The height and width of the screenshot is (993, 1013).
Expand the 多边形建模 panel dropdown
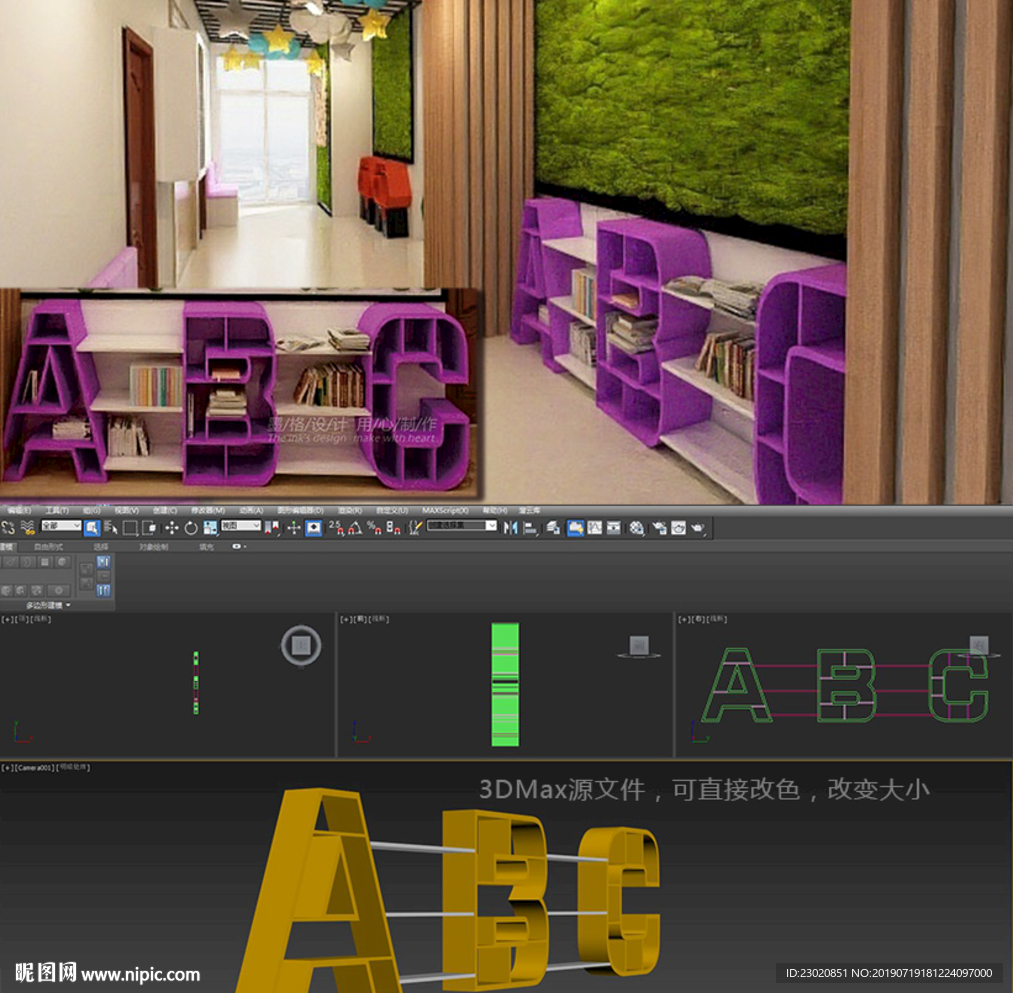pyautogui.click(x=68, y=605)
